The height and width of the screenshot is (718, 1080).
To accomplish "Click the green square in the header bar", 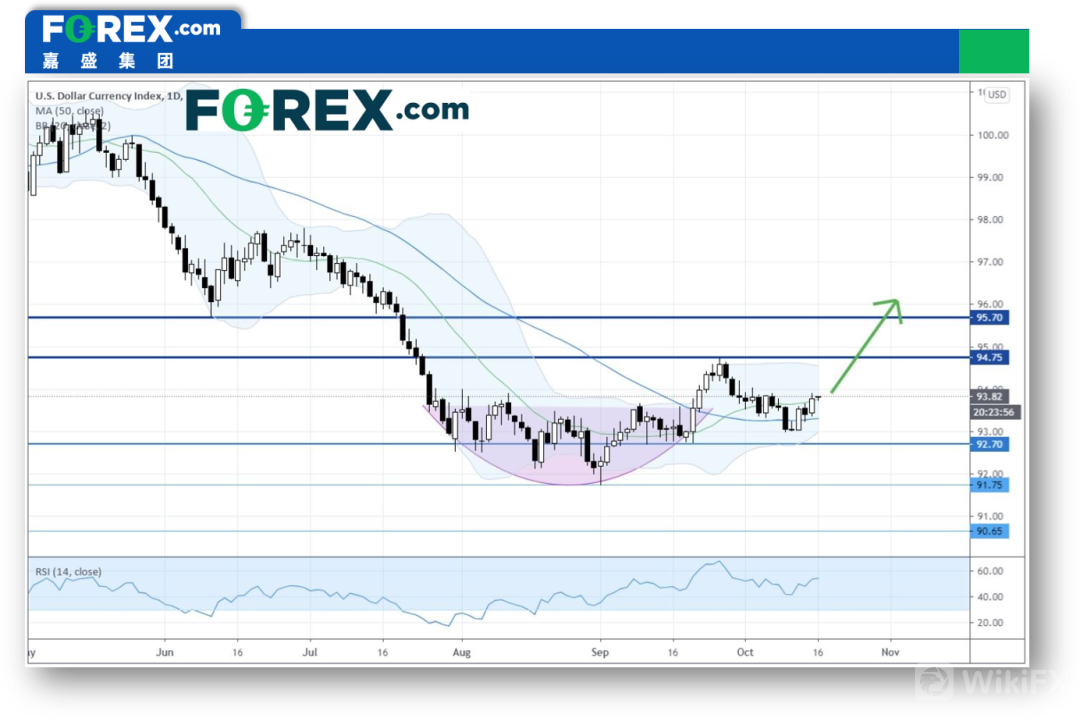I will click(993, 51).
